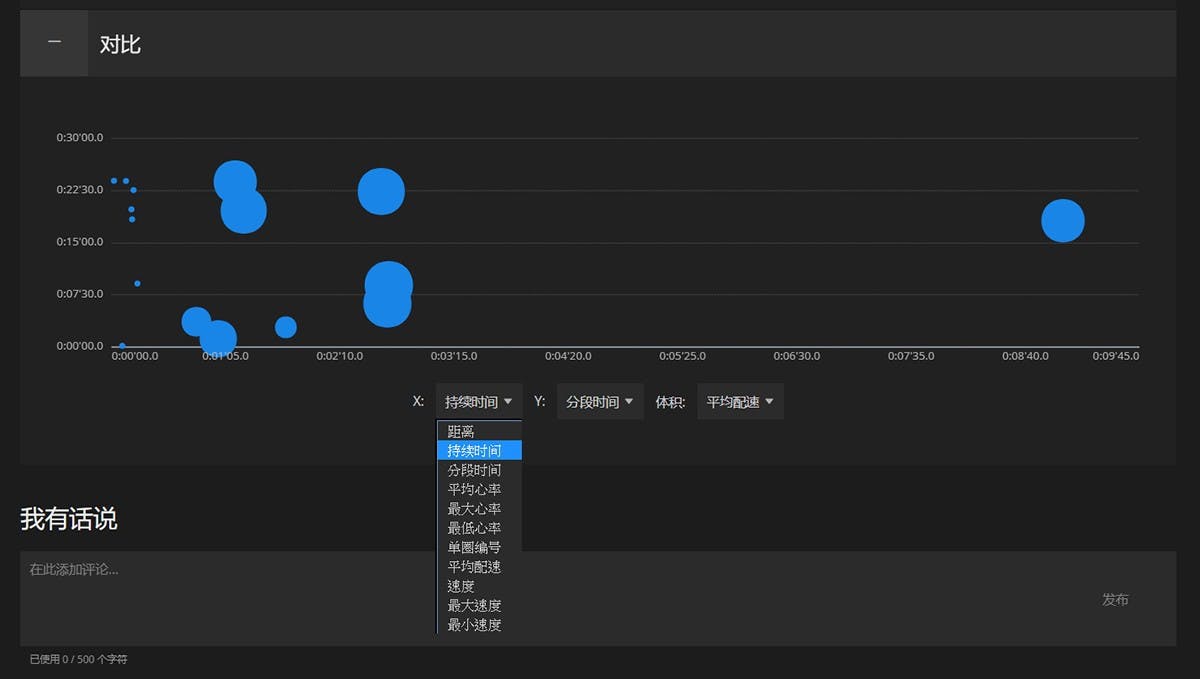Open the Y axis 分段时间 dropdown
The image size is (1200, 679).
[599, 402]
